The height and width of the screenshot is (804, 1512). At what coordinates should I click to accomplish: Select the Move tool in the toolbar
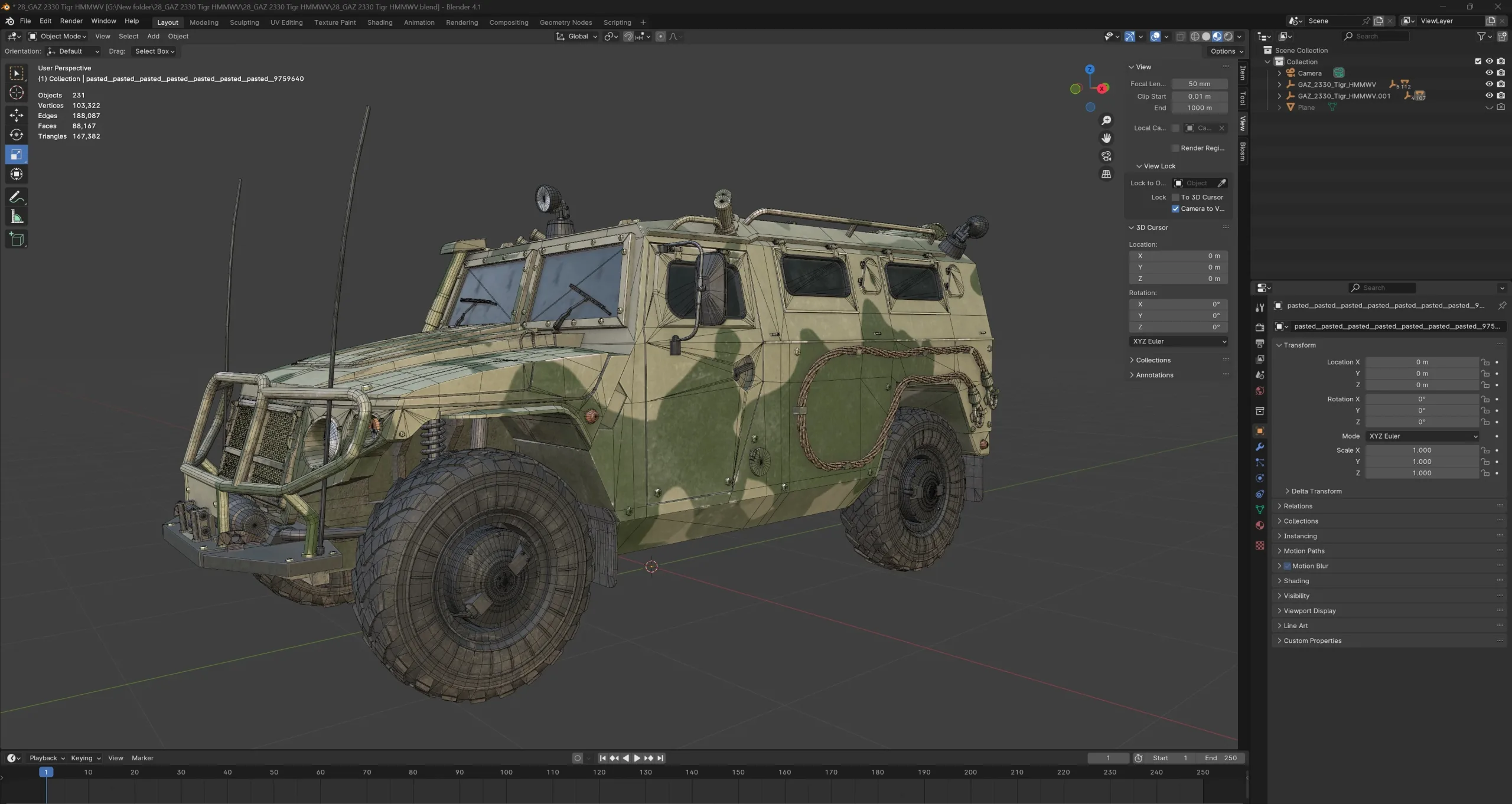tap(16, 115)
